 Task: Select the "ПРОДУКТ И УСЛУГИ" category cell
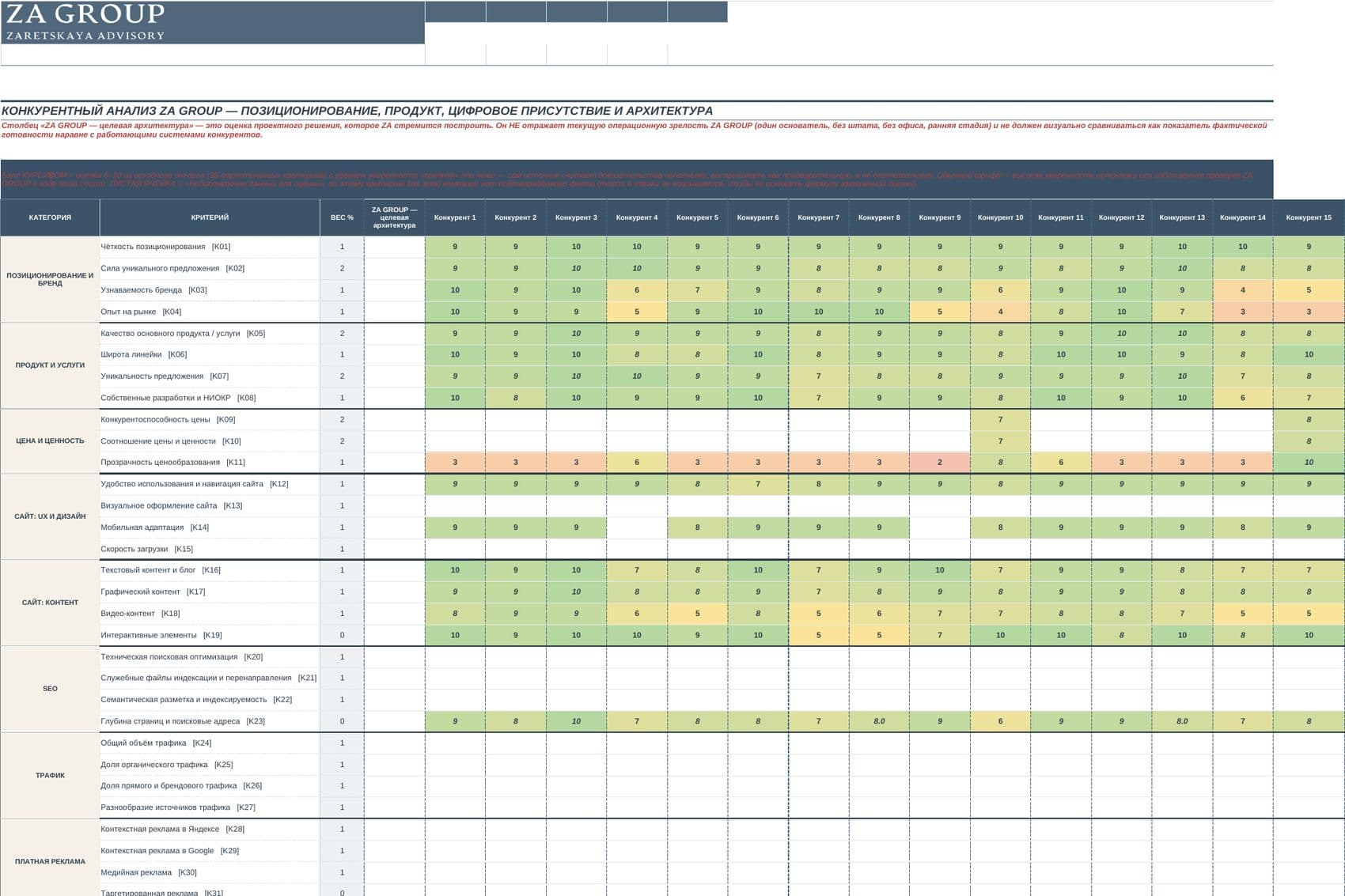(50, 365)
